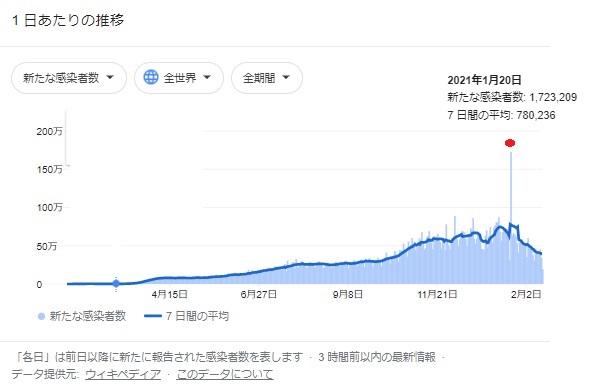Image resolution: width=595 pixels, height=386 pixels.
Task: Open the このデータについて link
Action: (225, 374)
